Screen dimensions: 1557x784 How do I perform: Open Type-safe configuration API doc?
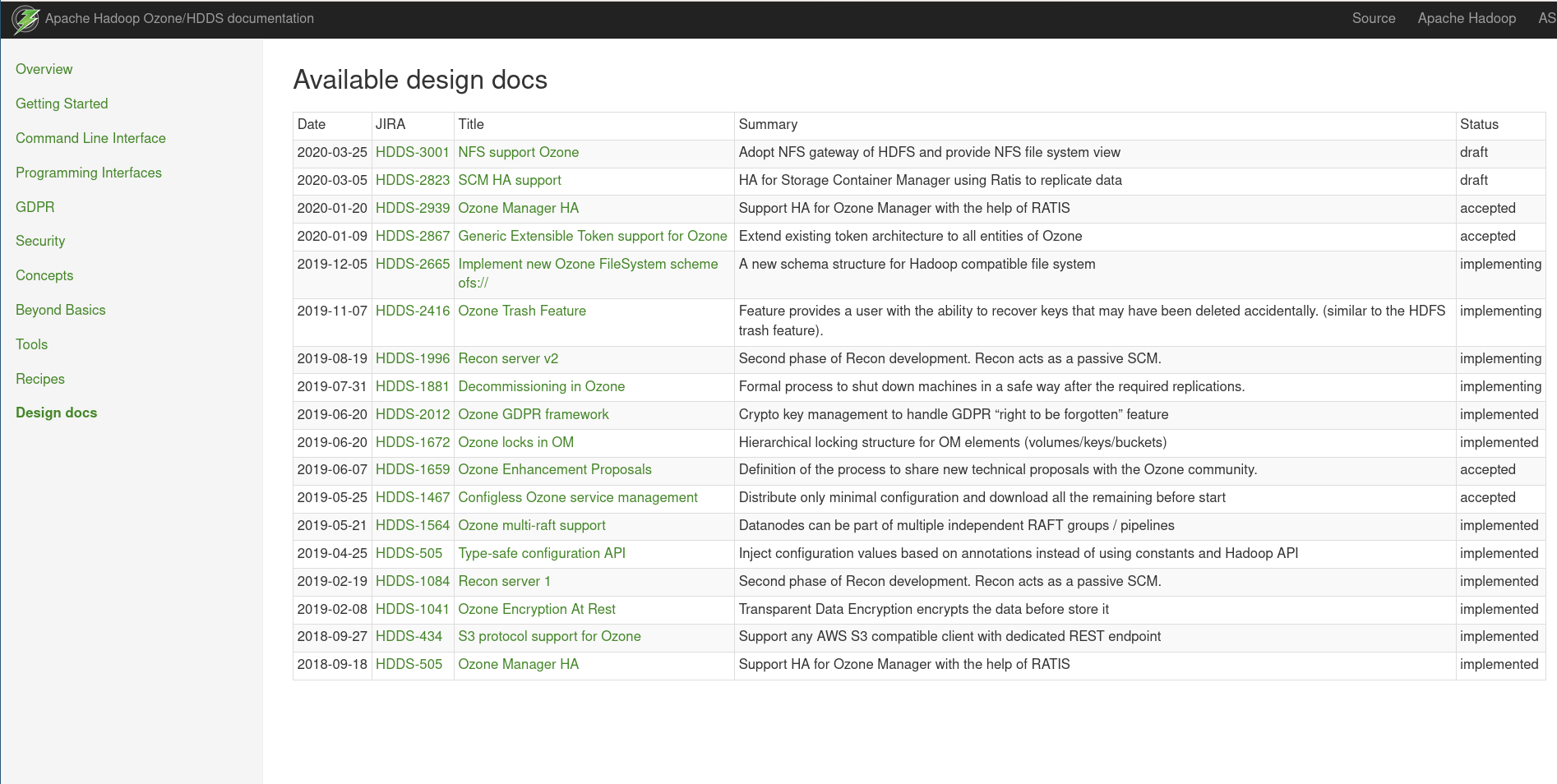pyautogui.click(x=542, y=553)
